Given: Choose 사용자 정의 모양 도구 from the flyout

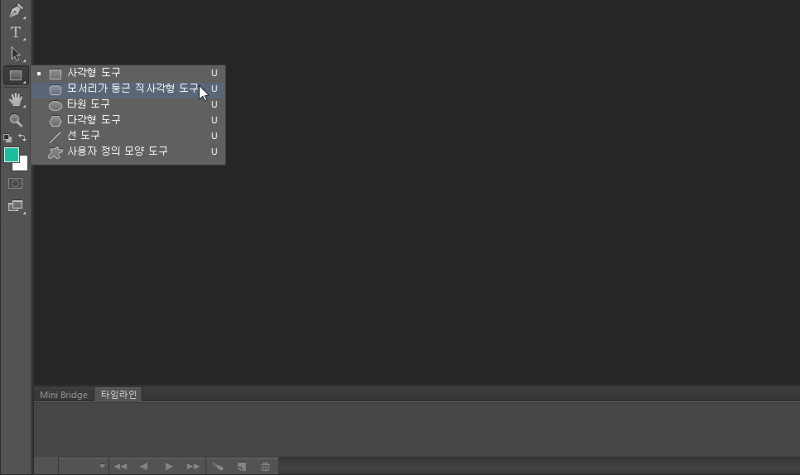Looking at the screenshot, I should point(128,152).
